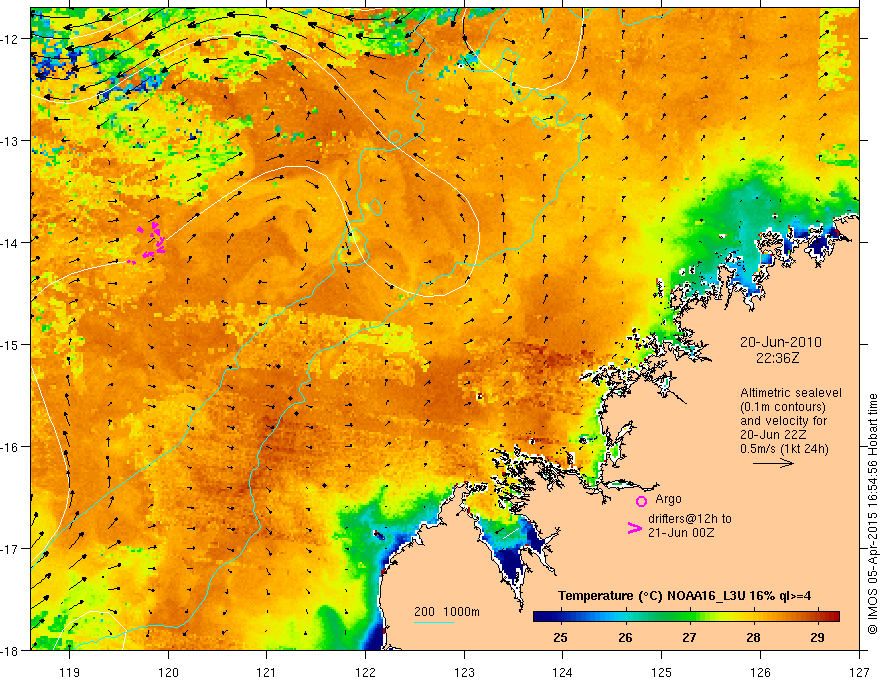
Task: Click the '0.5m/s (1kt 24h)' scale text
Action: click(785, 448)
